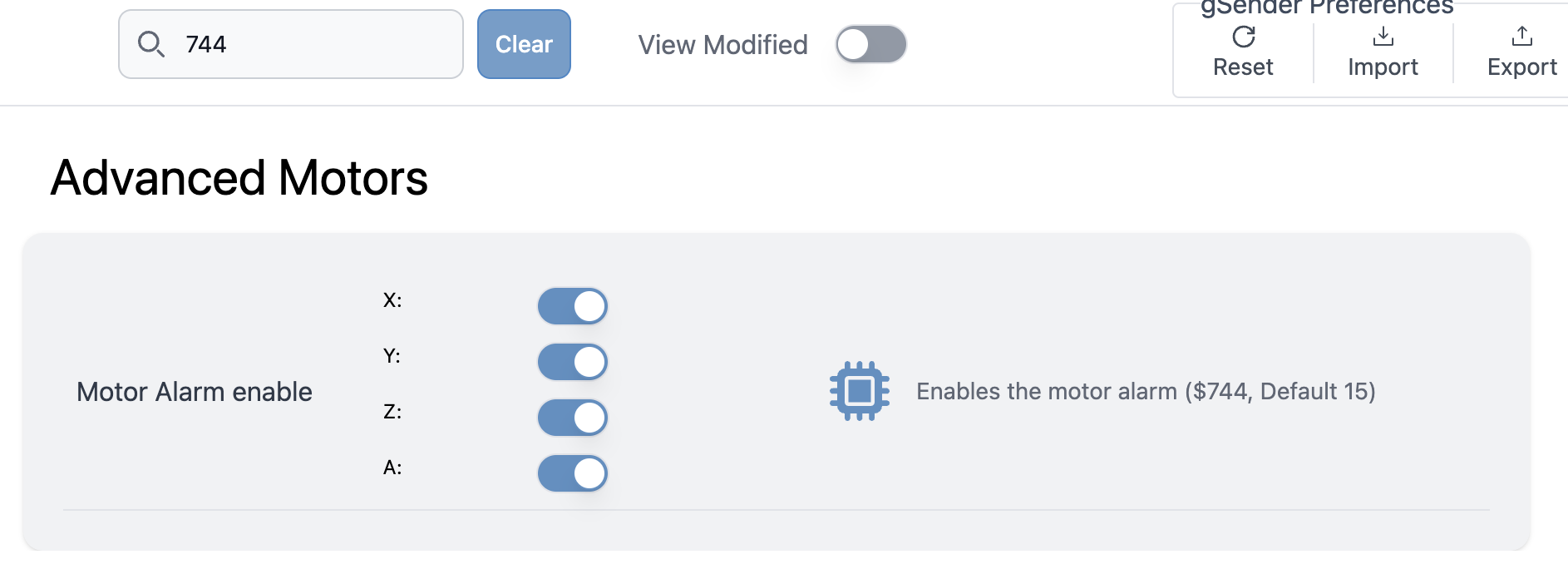Screen dimensions: 1568x579
Task: Click the Motor Alarm enable label
Action: [x=195, y=392]
